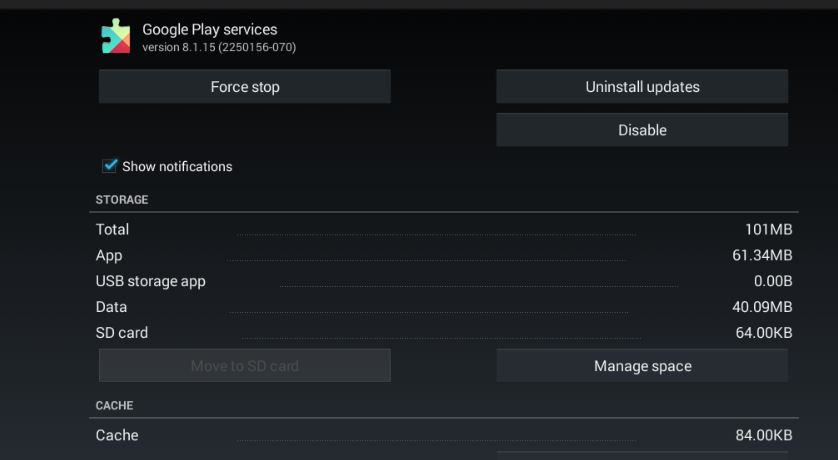Open Manage space
This screenshot has width=838, height=460.
[x=642, y=366]
